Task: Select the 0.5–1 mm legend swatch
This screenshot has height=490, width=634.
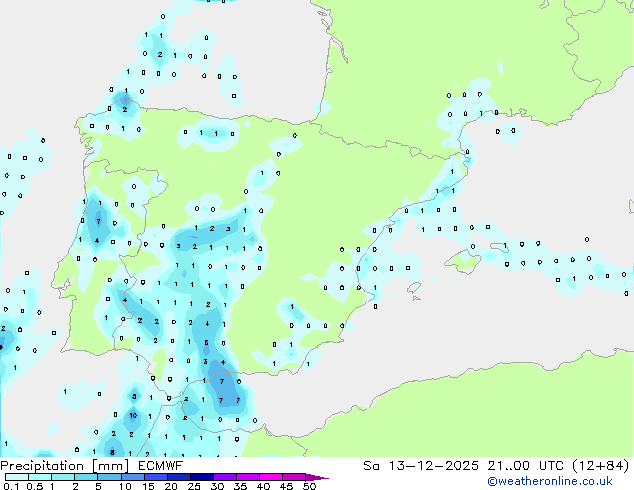Action: point(40,477)
